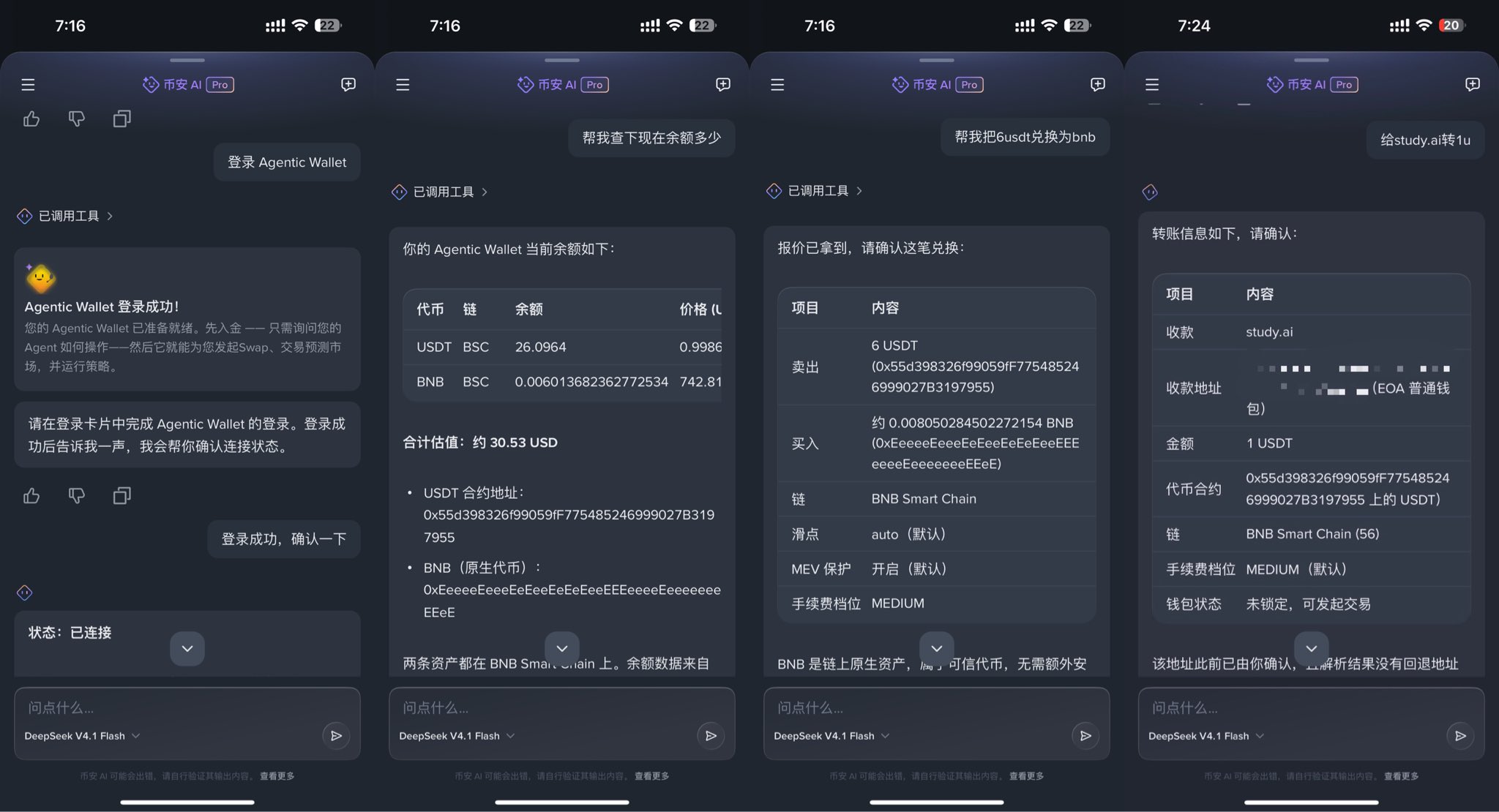Select 'BNB Smart Chain (56)' chain cell
Screen dimensions: 1499x812
[x=1312, y=534]
